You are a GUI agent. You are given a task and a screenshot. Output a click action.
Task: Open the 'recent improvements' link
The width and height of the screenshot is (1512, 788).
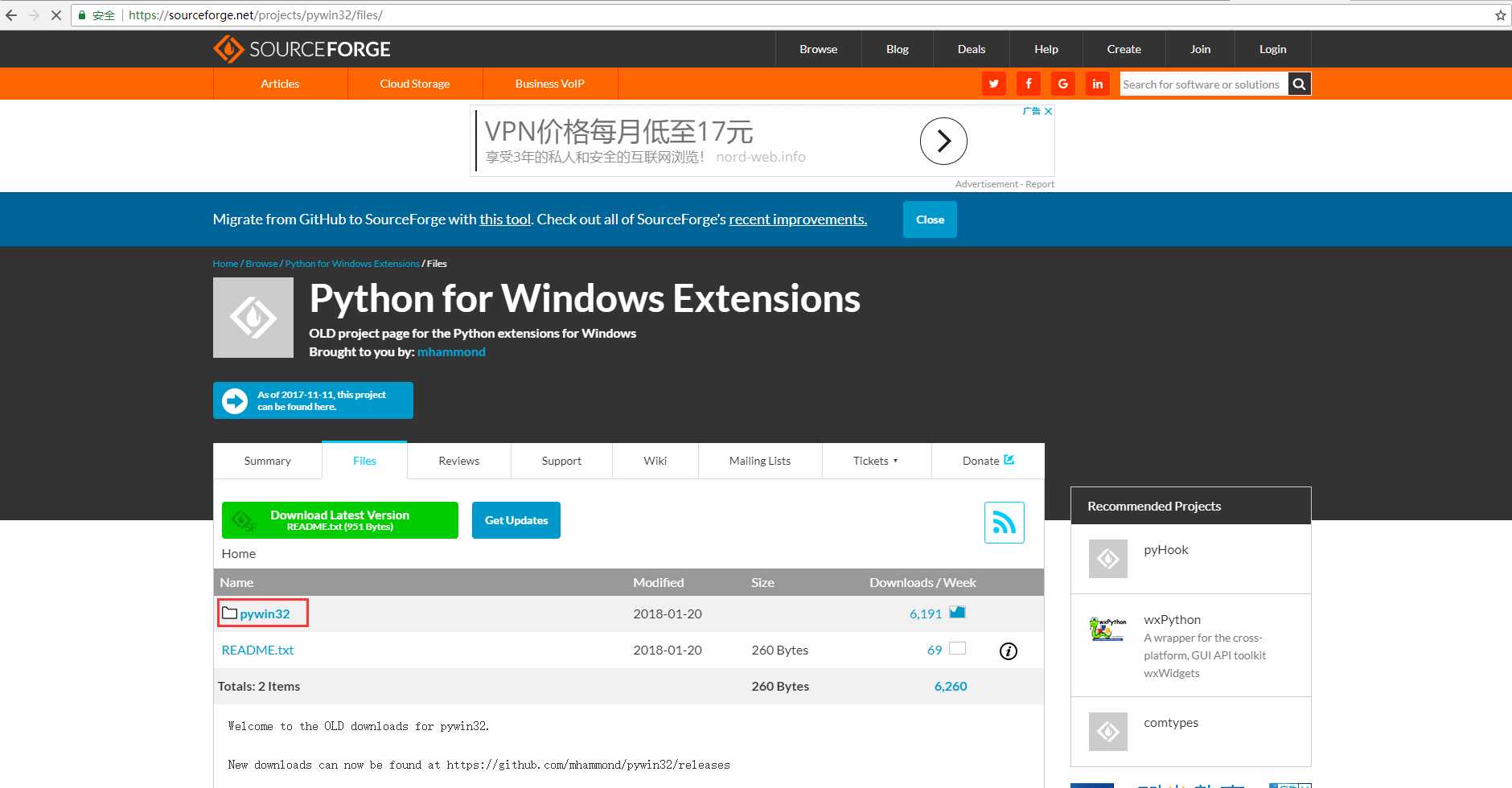(798, 220)
